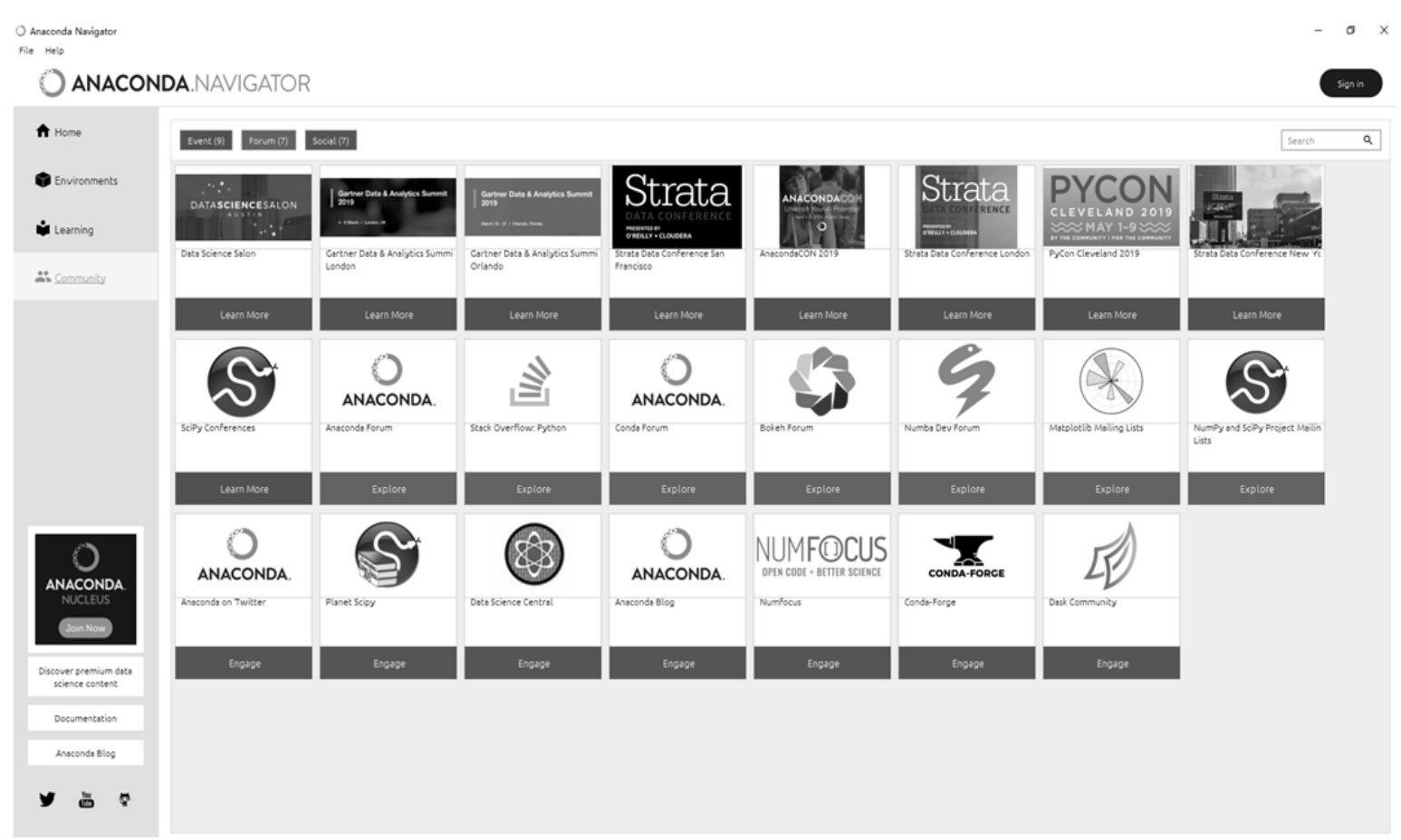Click Learn More for Gartner Summit London
Viewport: 1401px width, 840px height.
[x=389, y=315]
